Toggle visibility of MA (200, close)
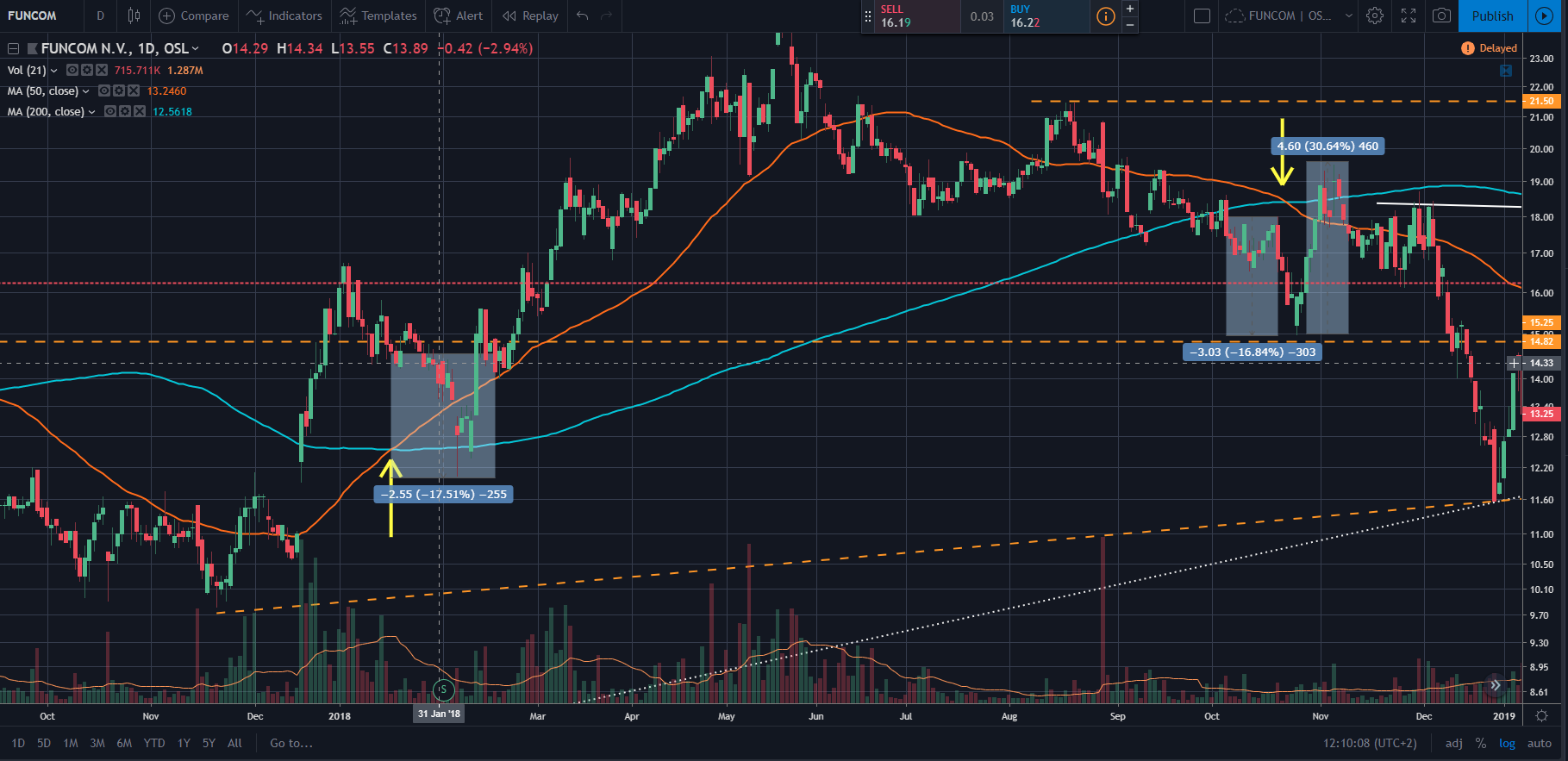Screen dimensions: 1568x761 (110, 111)
